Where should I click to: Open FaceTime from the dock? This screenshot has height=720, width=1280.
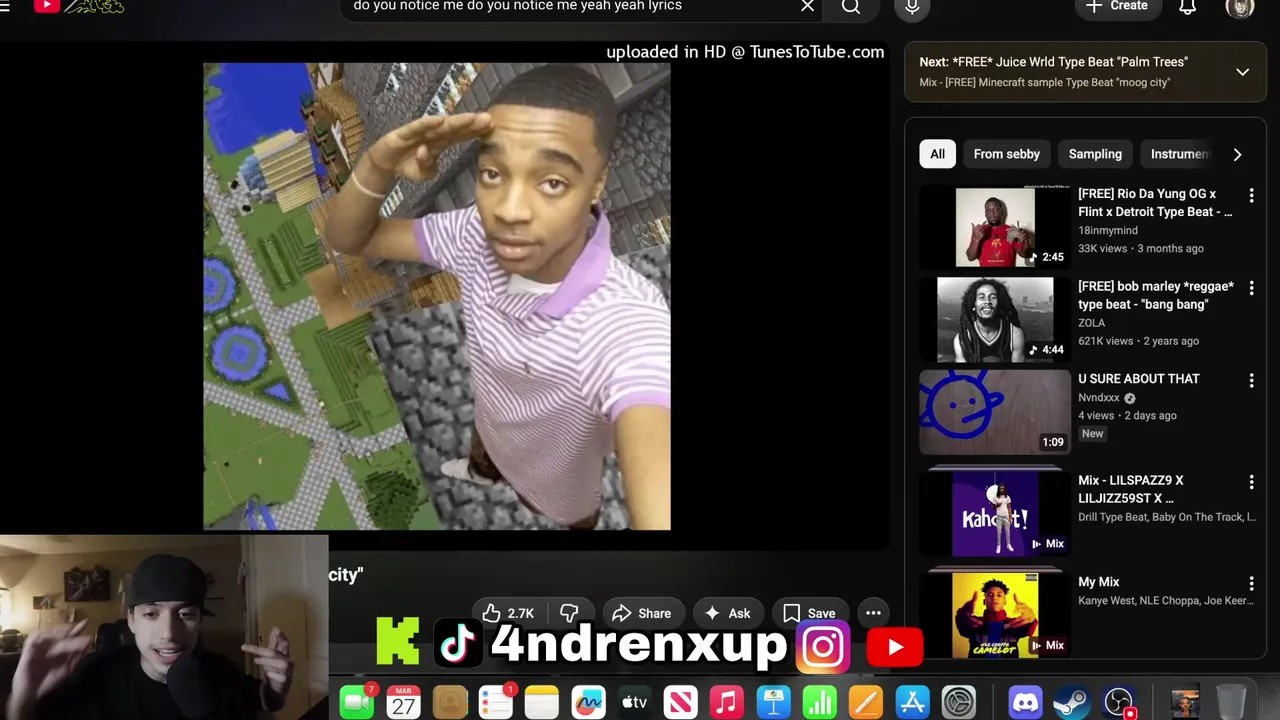[357, 702]
